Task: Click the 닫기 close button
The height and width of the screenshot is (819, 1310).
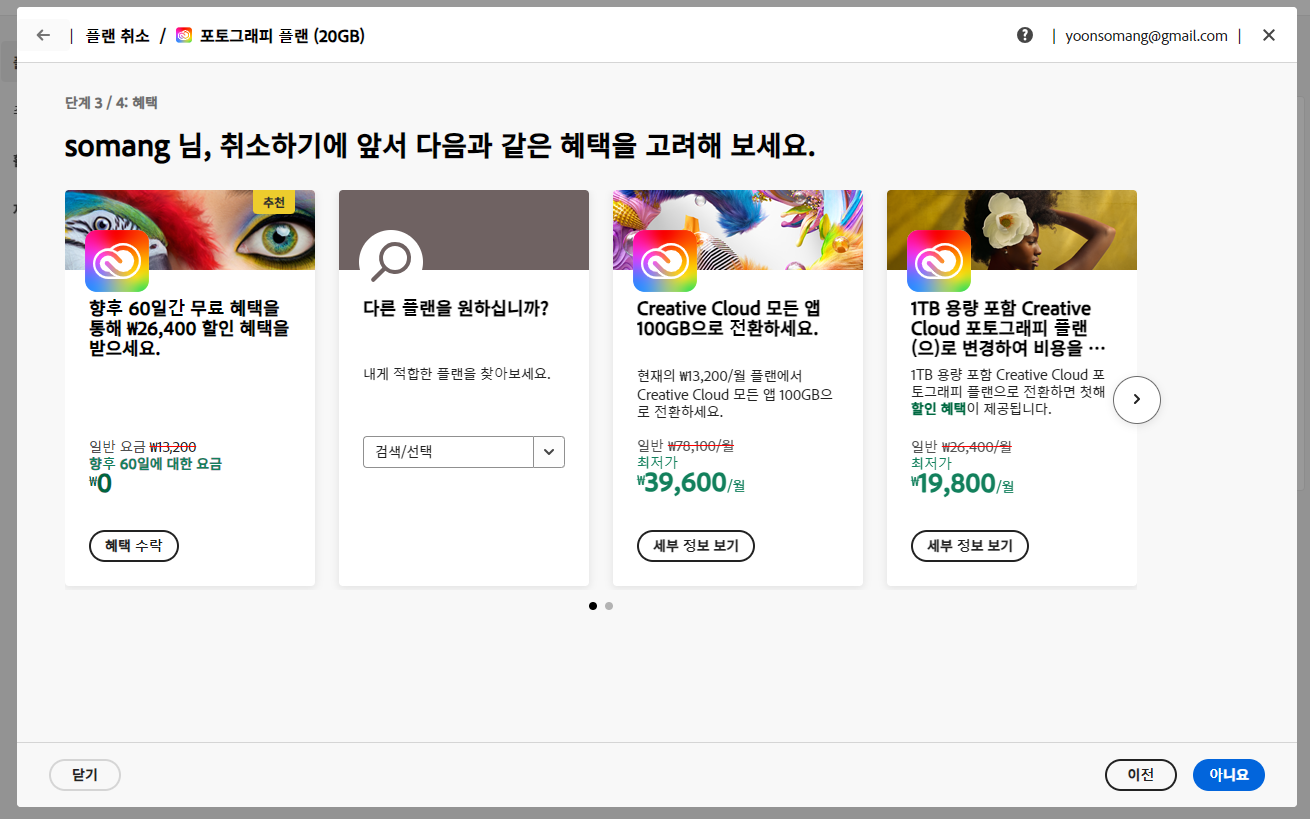Action: (x=85, y=775)
